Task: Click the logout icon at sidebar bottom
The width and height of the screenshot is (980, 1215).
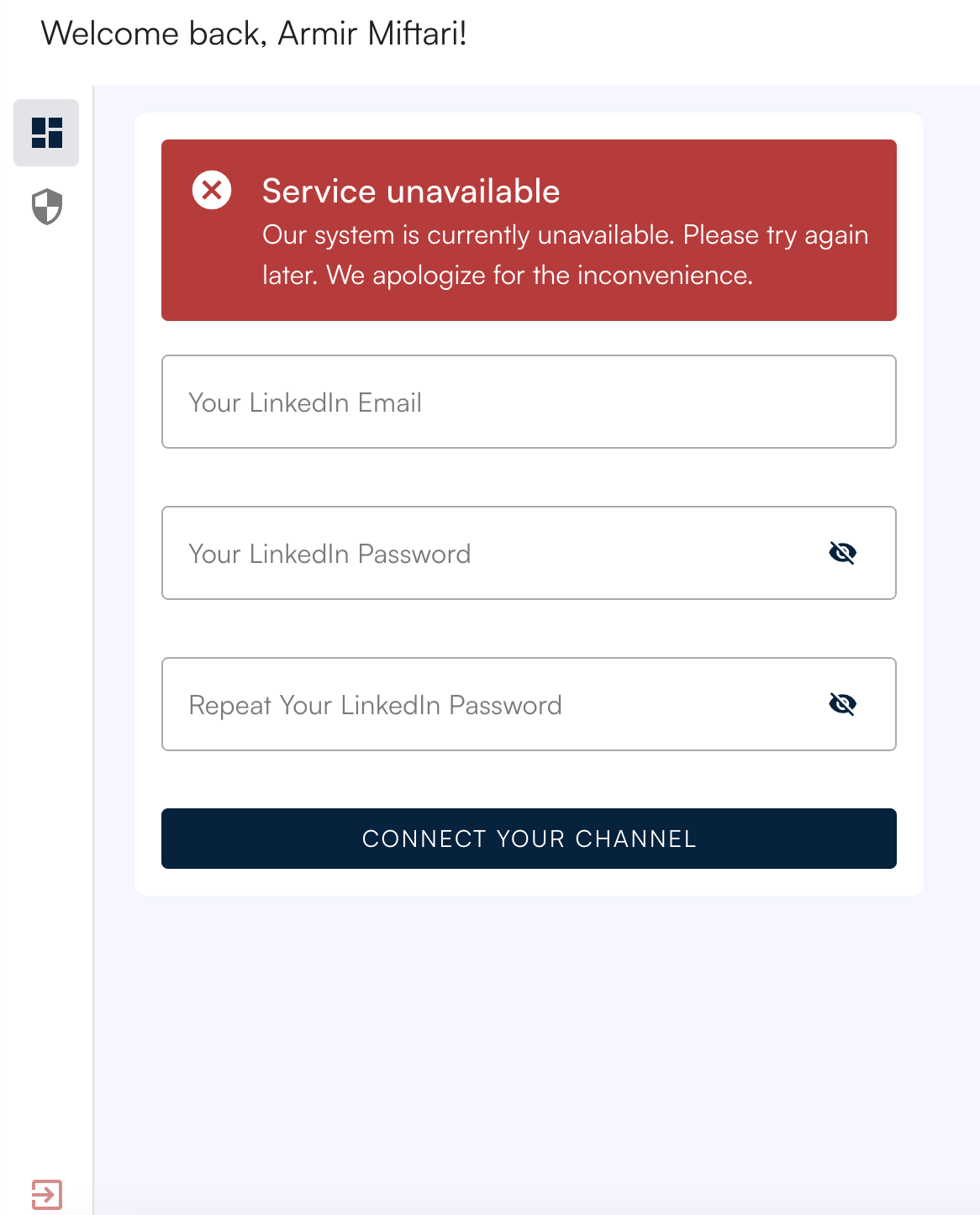Action: [47, 1194]
